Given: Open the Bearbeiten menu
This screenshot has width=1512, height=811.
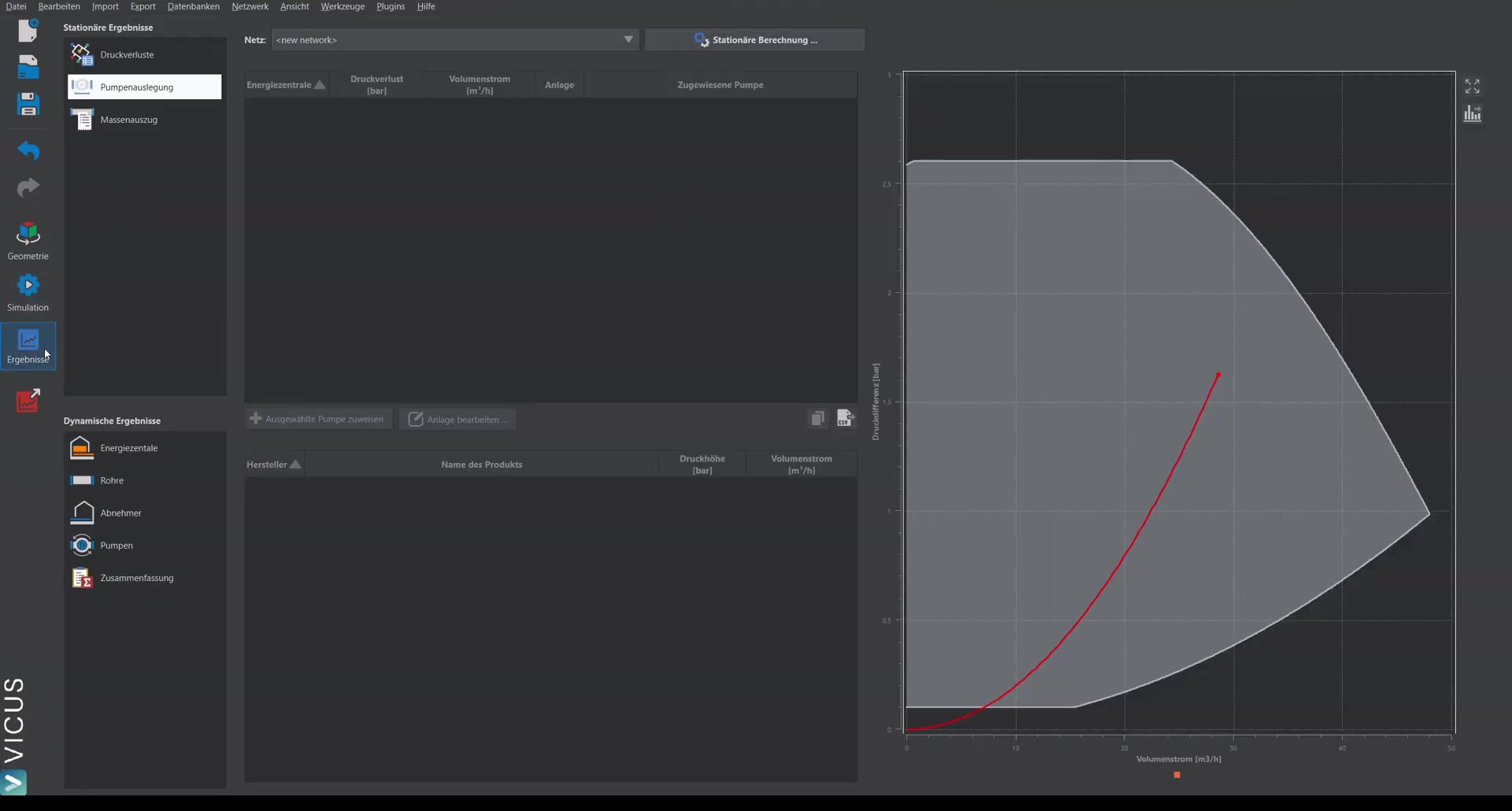Looking at the screenshot, I should point(59,6).
